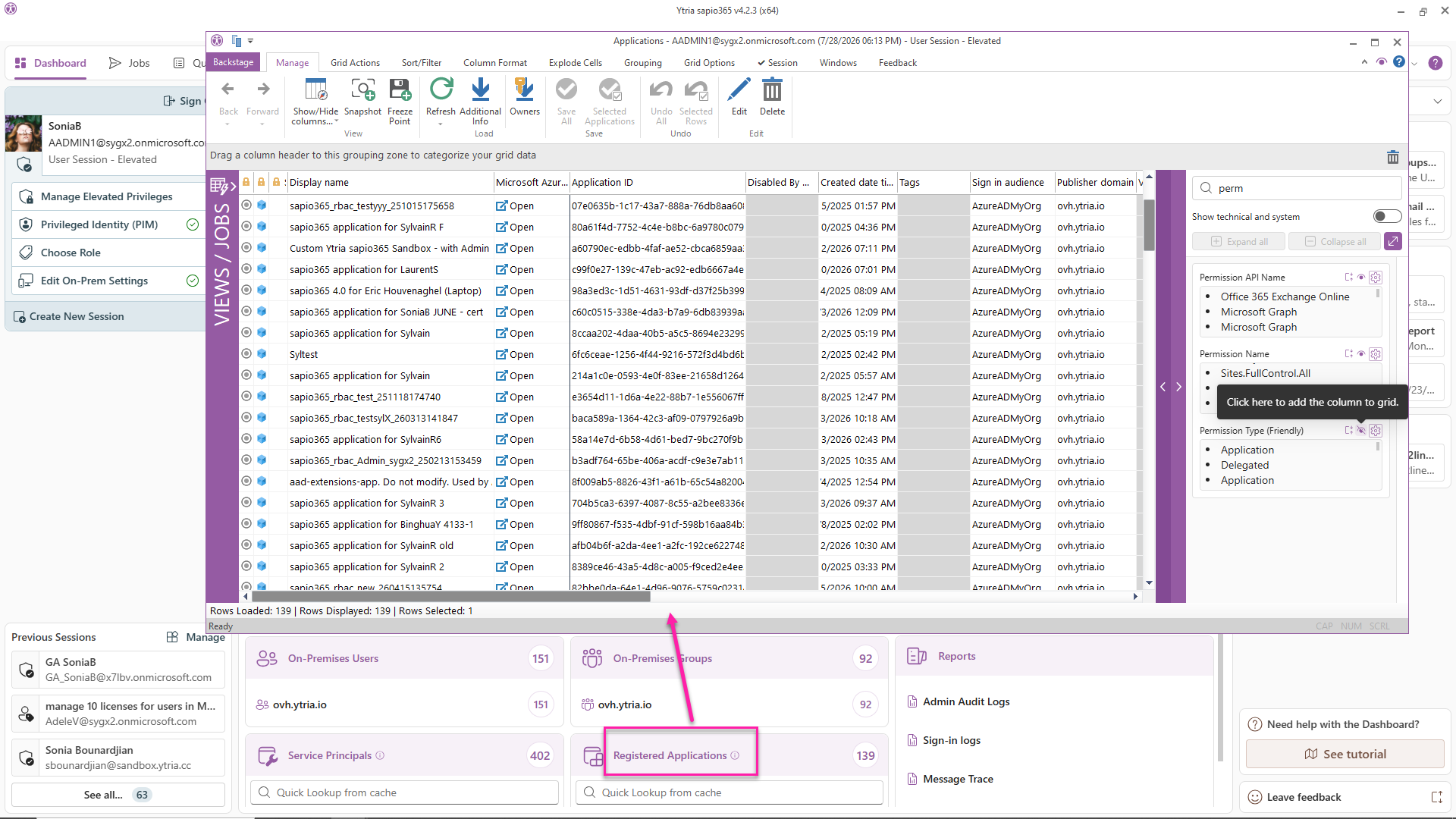Screen dimensions: 1456x819
Task: Load Additional Info
Action: click(x=480, y=90)
